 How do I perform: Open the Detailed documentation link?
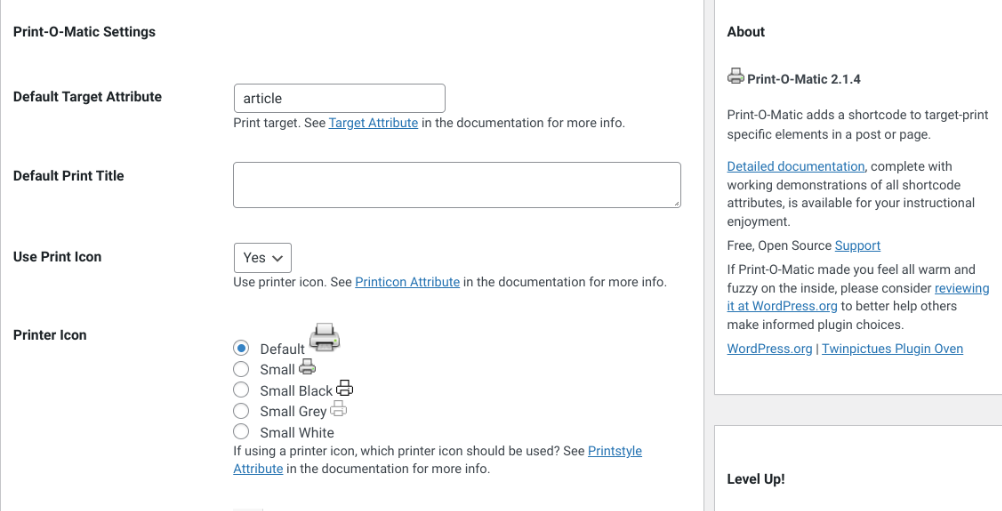pyautogui.click(x=796, y=166)
